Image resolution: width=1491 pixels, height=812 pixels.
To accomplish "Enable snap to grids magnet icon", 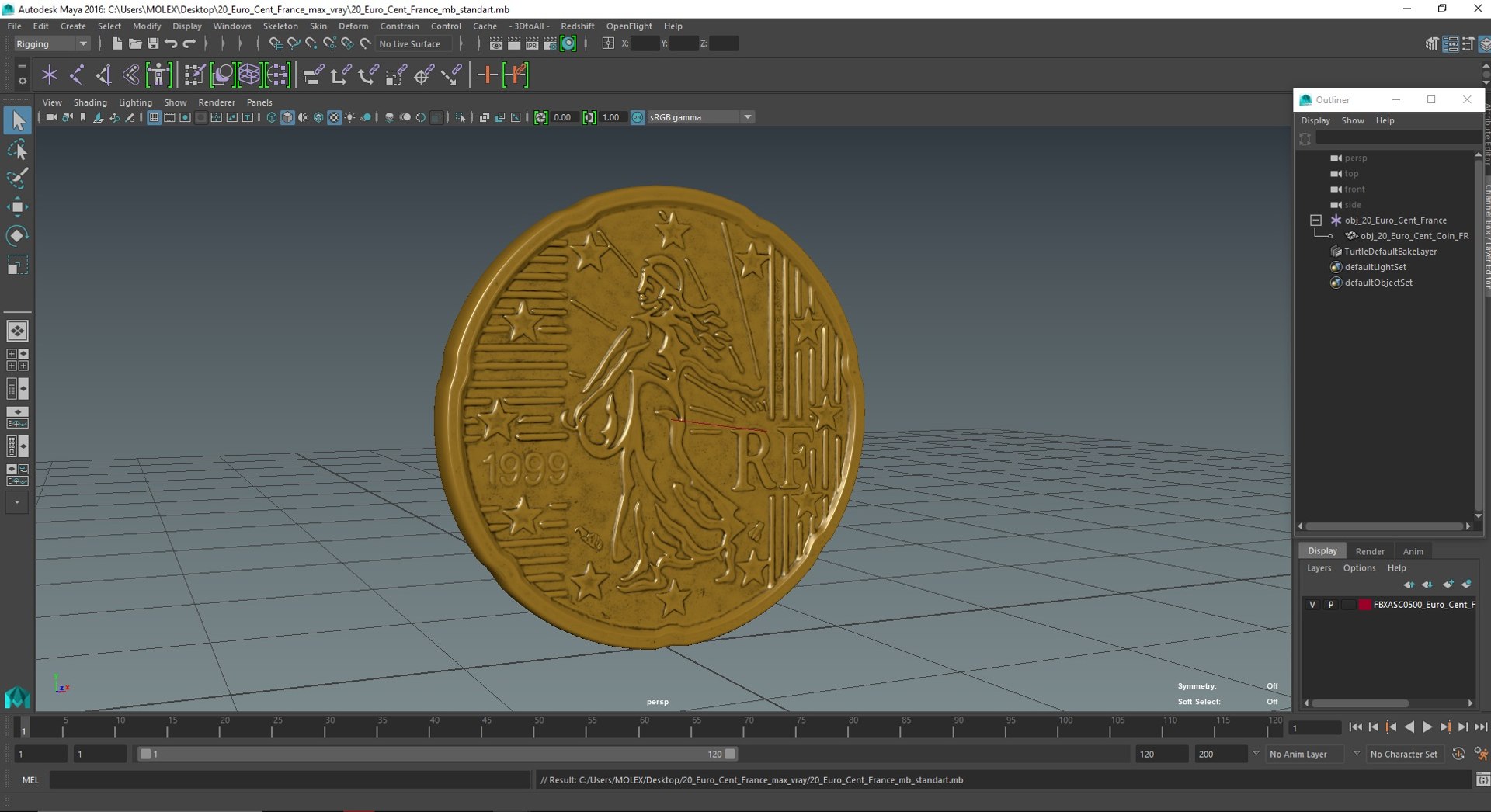I will pyautogui.click(x=275, y=43).
